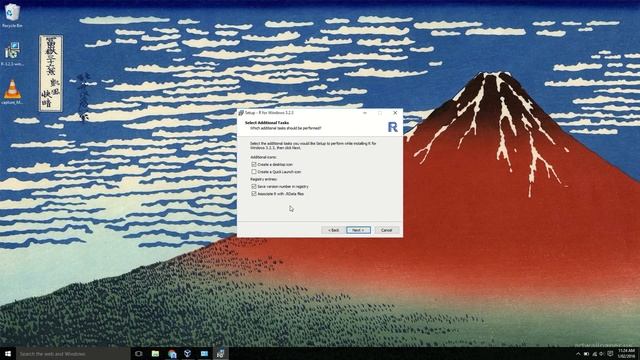Check the battery status icon
The height and width of the screenshot is (360, 640).
point(586,354)
